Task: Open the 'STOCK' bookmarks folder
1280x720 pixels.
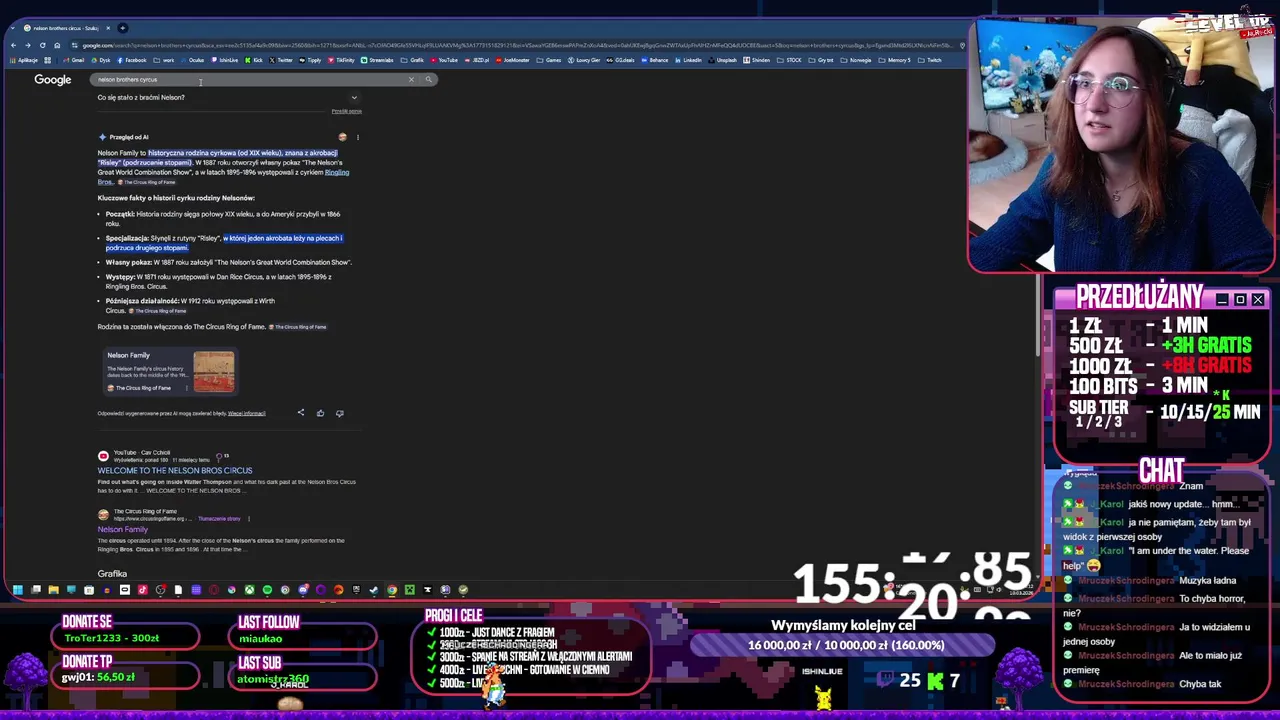Action: (788, 60)
